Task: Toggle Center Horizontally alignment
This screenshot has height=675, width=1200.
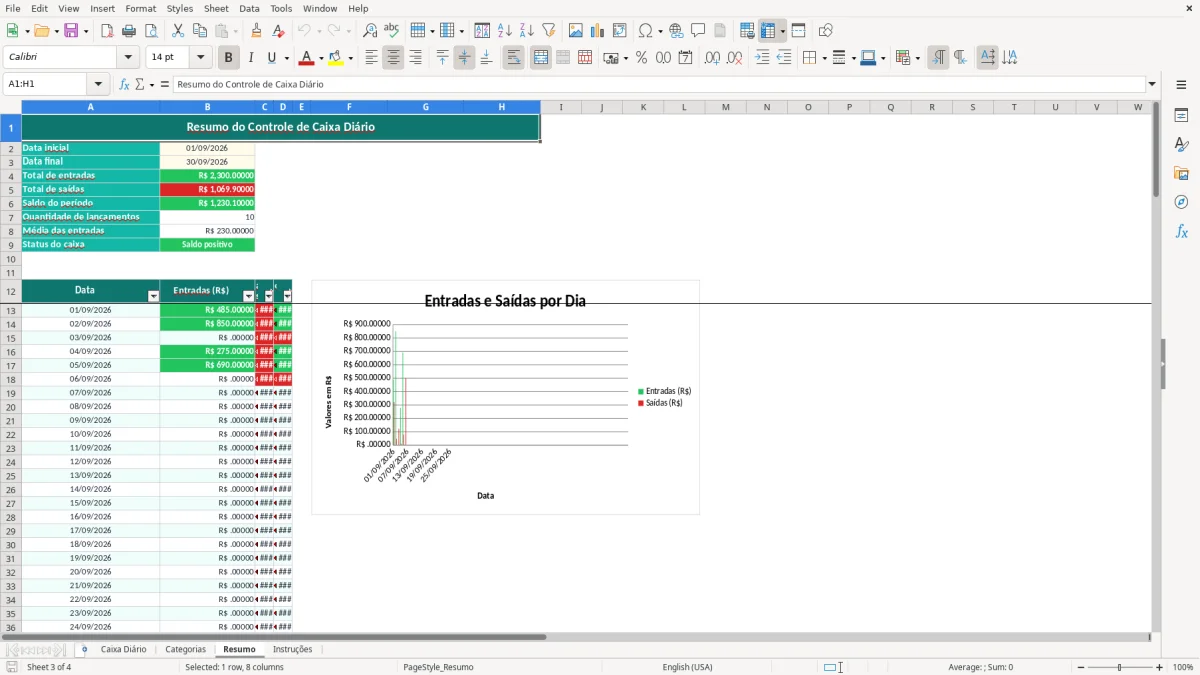Action: click(393, 58)
